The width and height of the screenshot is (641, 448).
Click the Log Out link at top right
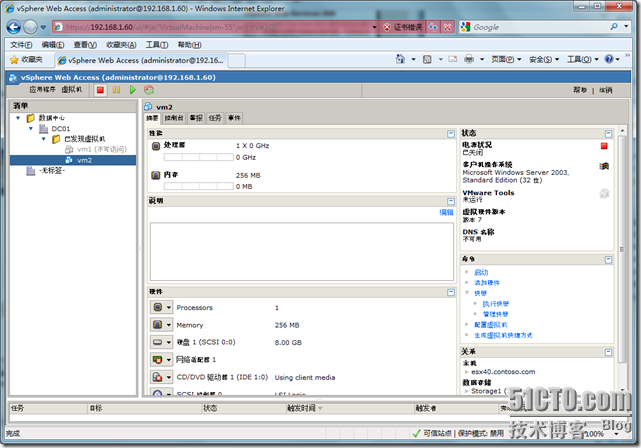(x=606, y=90)
